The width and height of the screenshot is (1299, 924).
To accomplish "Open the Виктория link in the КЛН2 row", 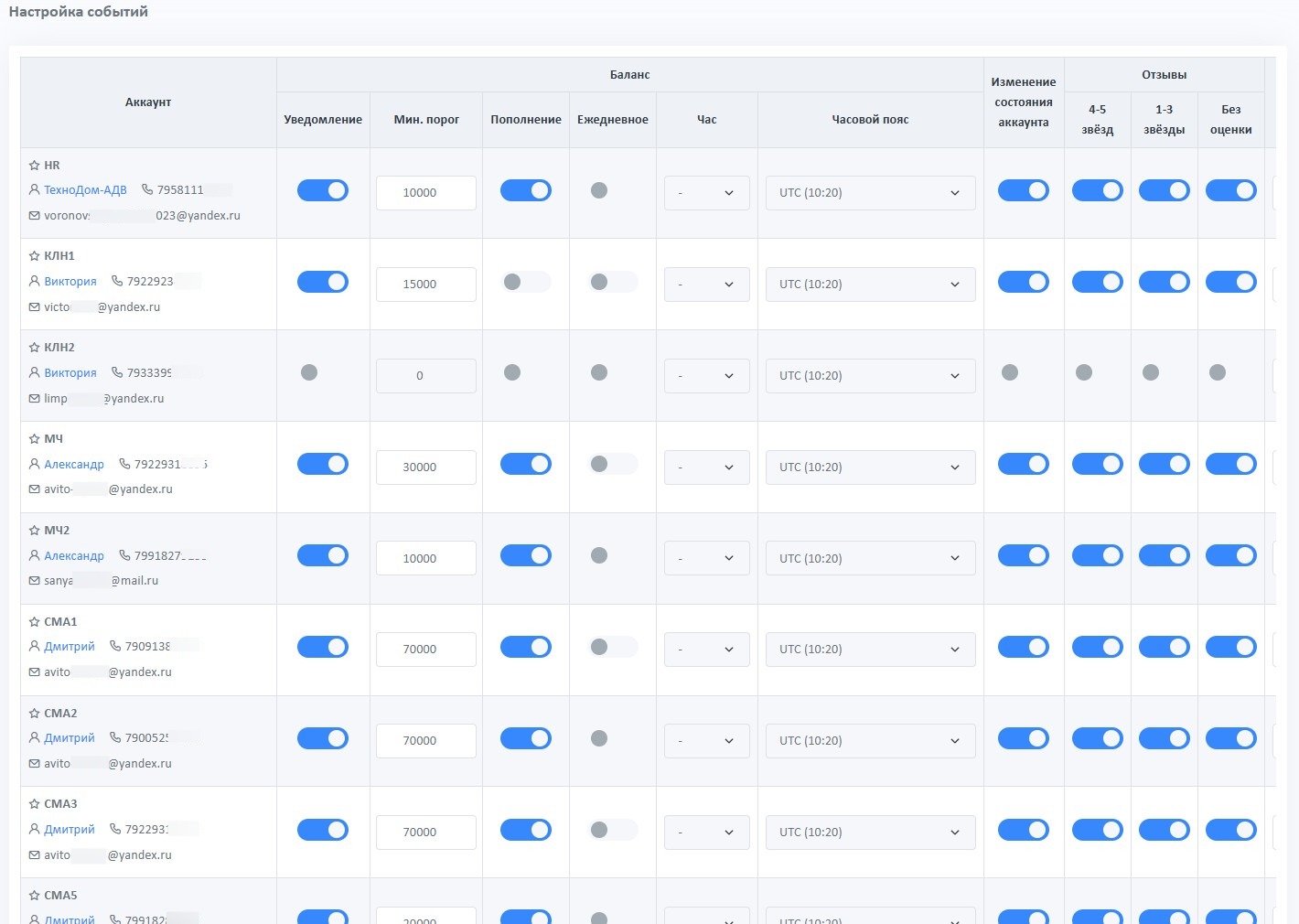I will click(x=70, y=373).
